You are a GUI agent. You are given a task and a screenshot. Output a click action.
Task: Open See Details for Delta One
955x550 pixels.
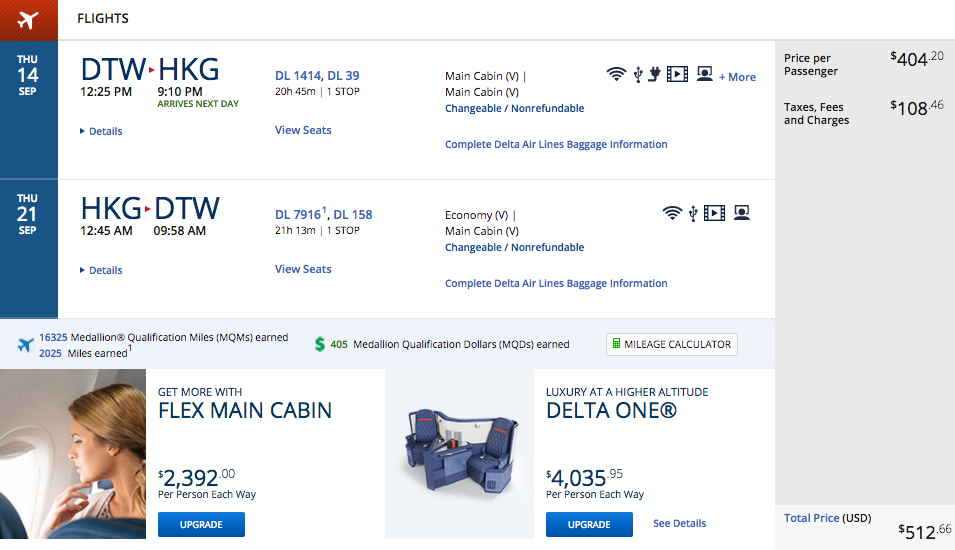pyautogui.click(x=679, y=523)
